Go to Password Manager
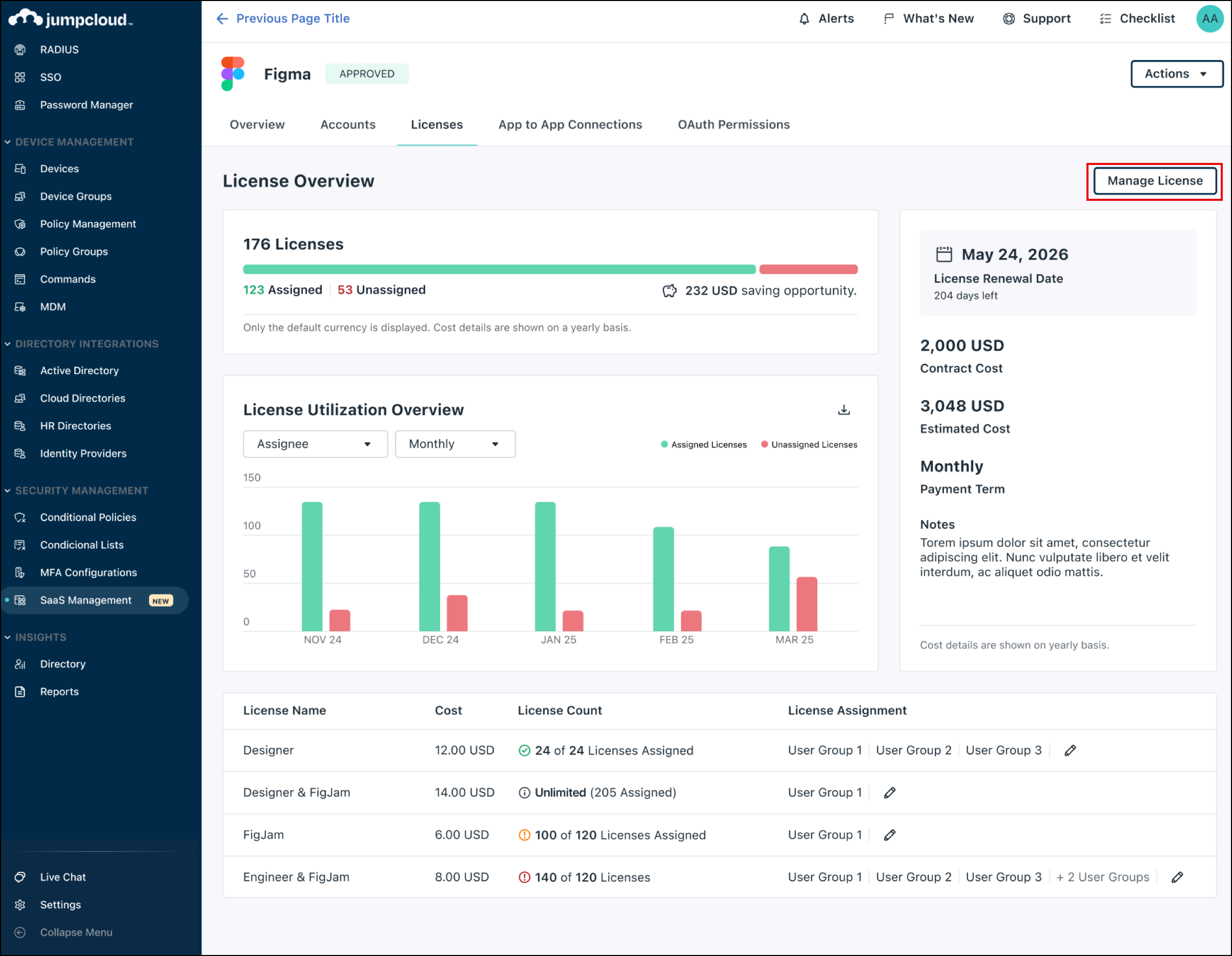 click(86, 105)
